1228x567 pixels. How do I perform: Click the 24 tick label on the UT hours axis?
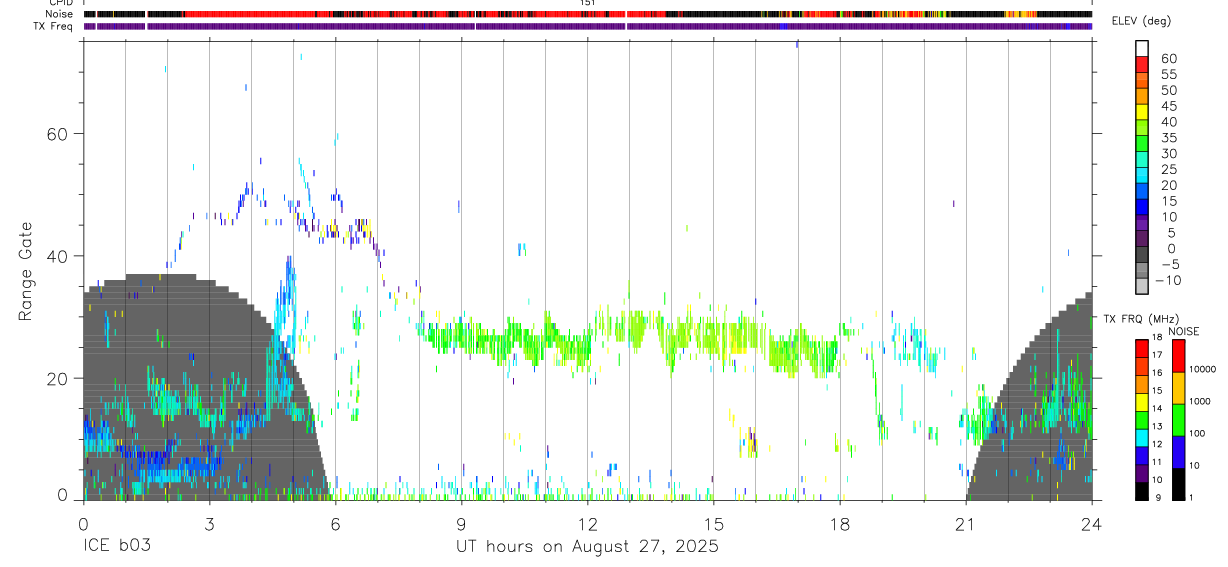pyautogui.click(x=1092, y=524)
